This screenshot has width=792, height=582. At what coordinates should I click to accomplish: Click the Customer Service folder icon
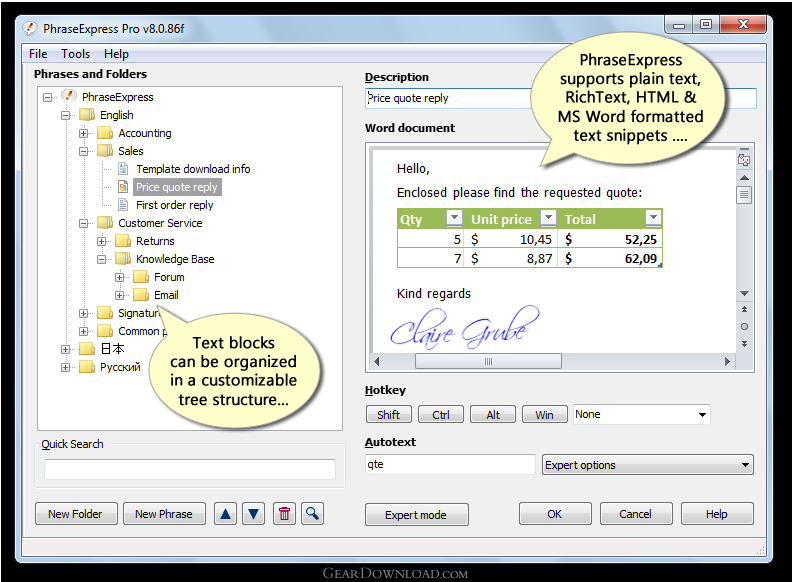click(105, 223)
